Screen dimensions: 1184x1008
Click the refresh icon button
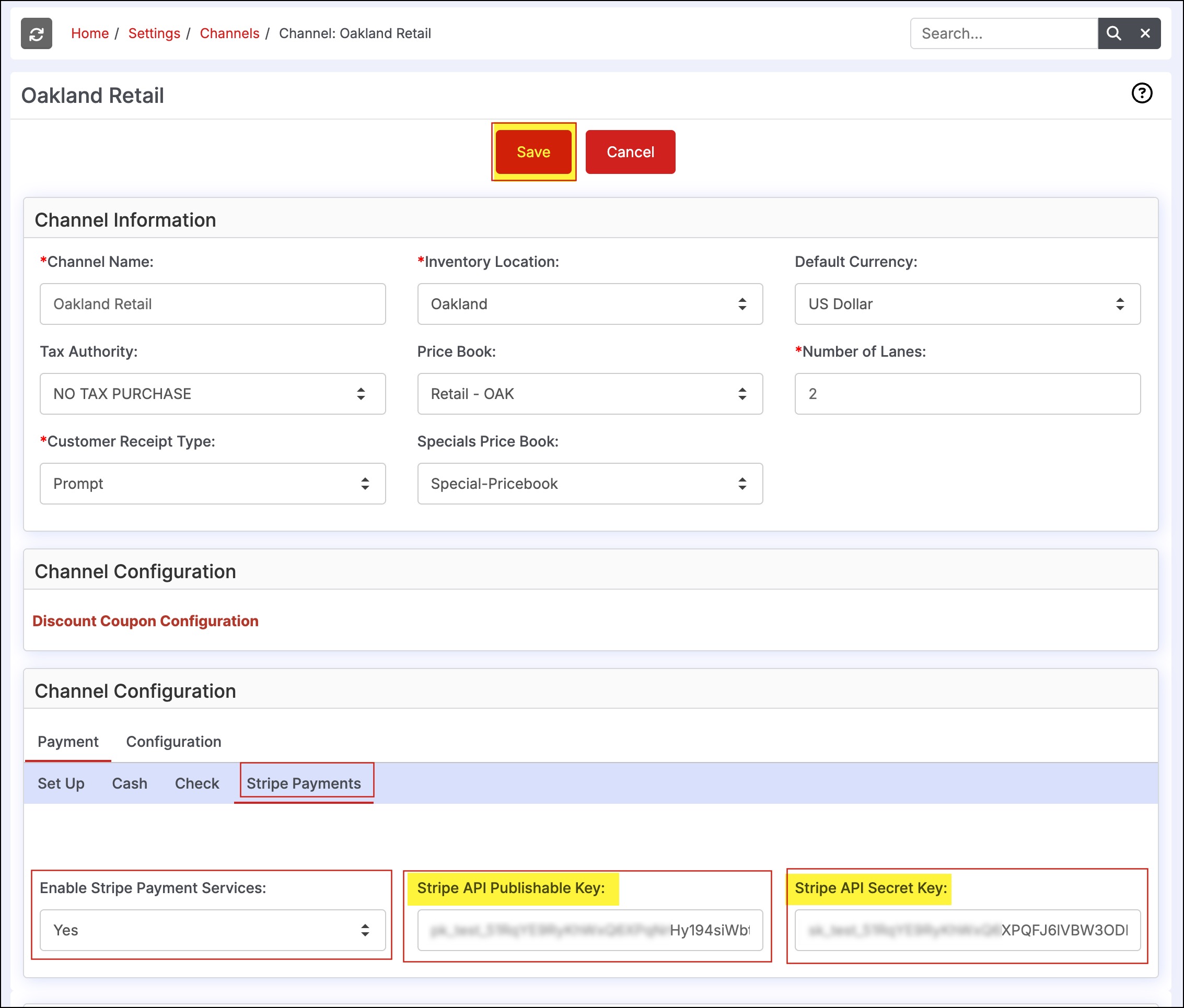pos(36,34)
